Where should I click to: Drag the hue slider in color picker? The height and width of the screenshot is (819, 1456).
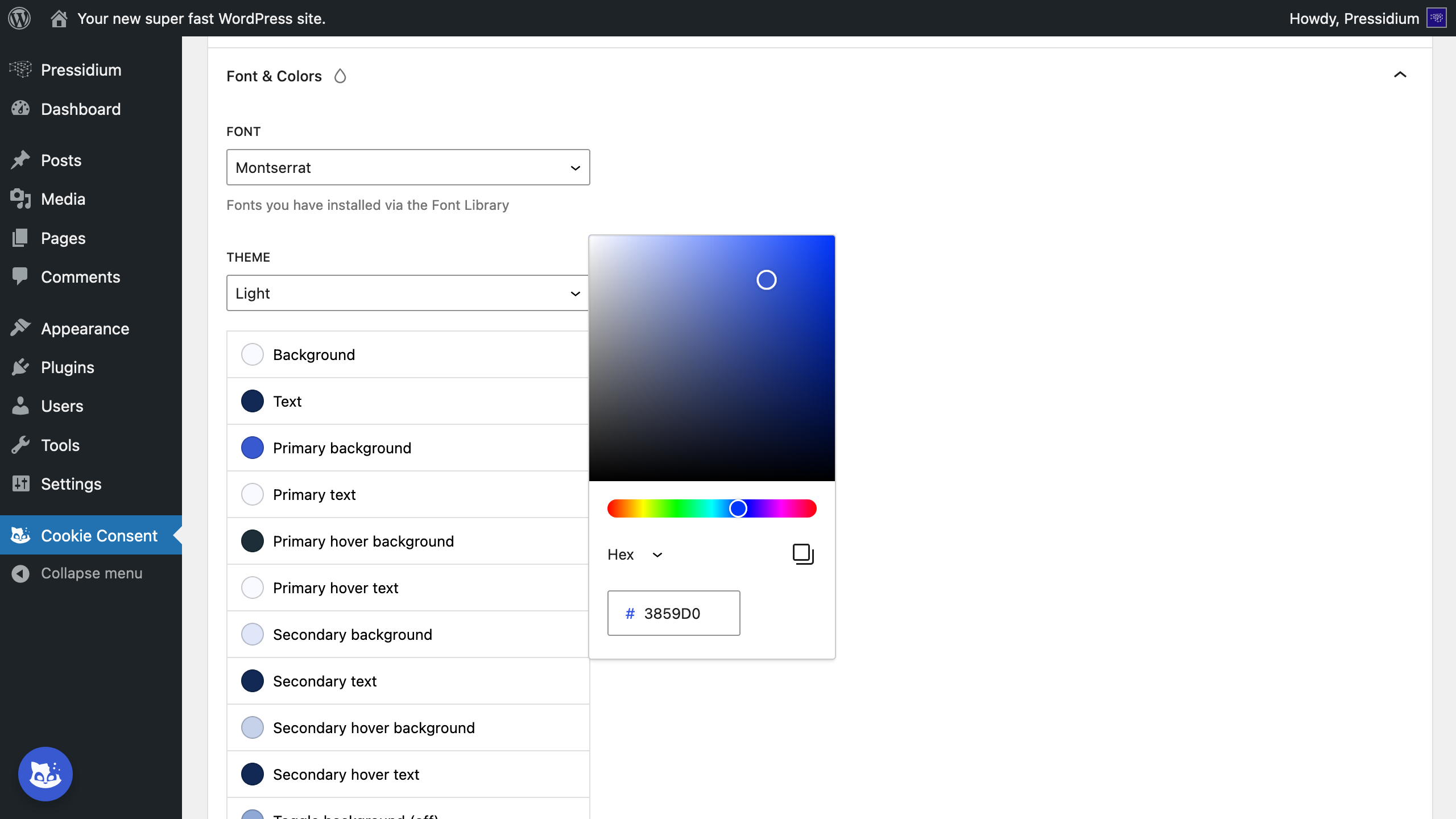[x=739, y=509]
